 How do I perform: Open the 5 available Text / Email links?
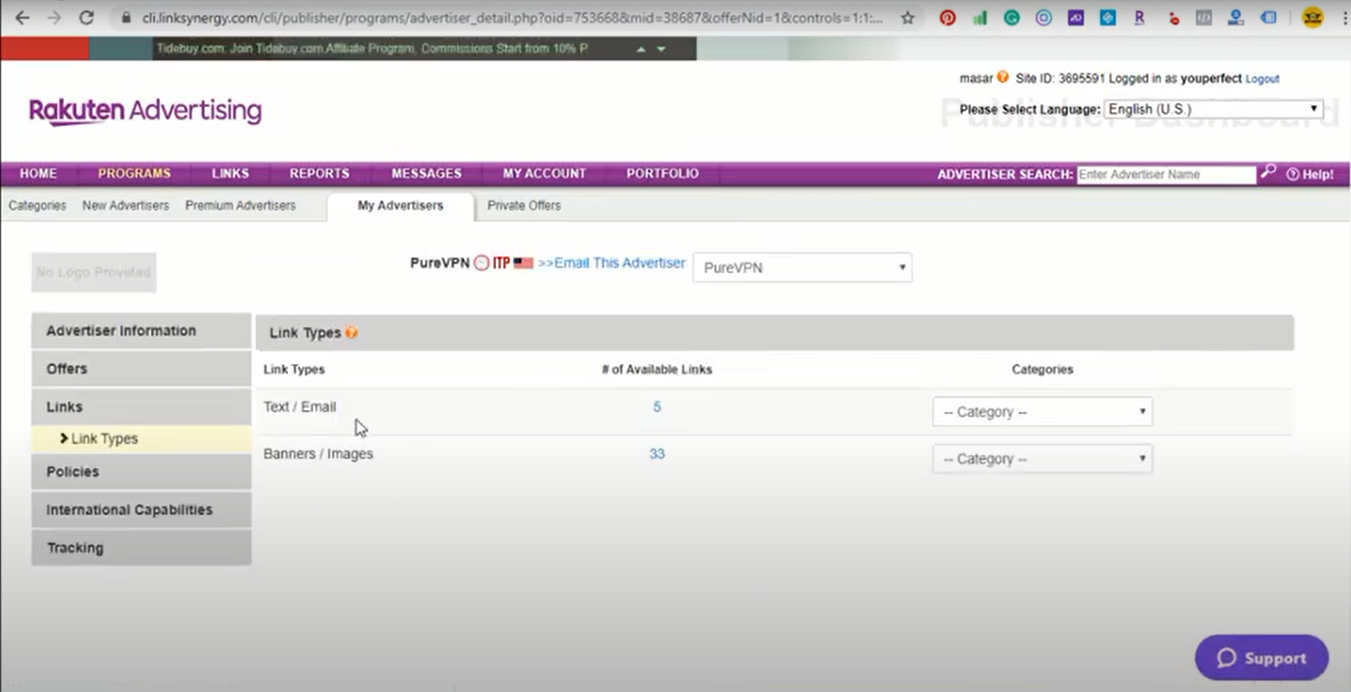pos(657,407)
